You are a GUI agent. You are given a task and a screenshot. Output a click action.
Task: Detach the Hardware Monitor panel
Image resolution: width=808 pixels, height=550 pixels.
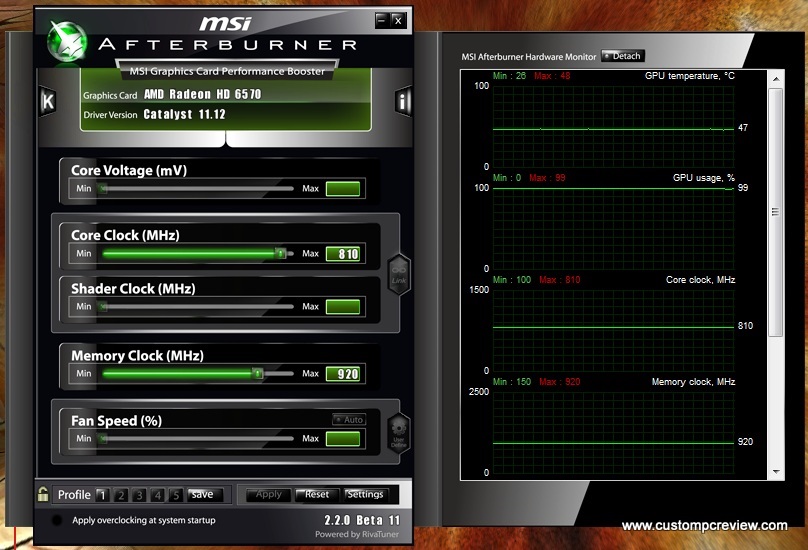(623, 56)
